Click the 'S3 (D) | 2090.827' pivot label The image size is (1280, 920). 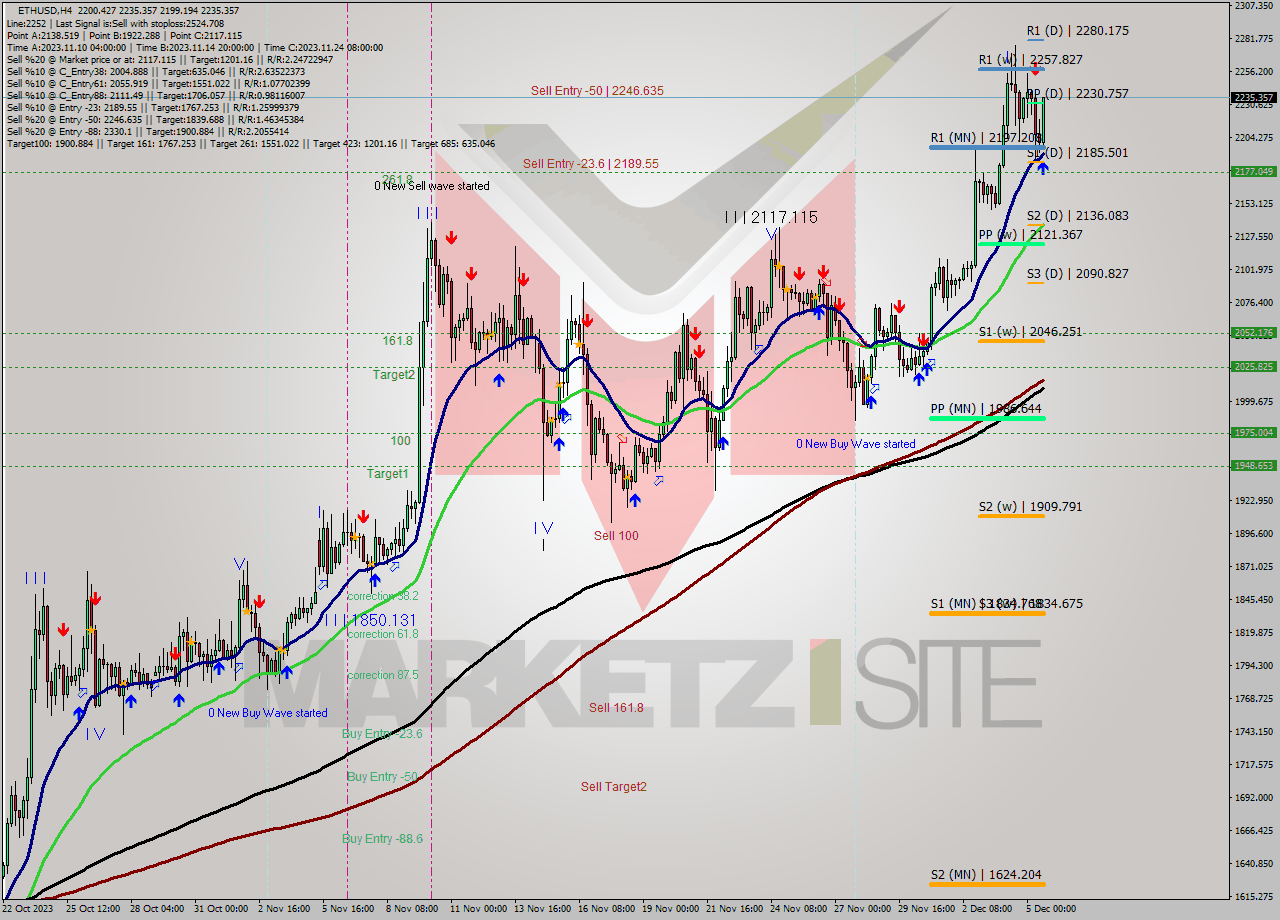click(1078, 274)
